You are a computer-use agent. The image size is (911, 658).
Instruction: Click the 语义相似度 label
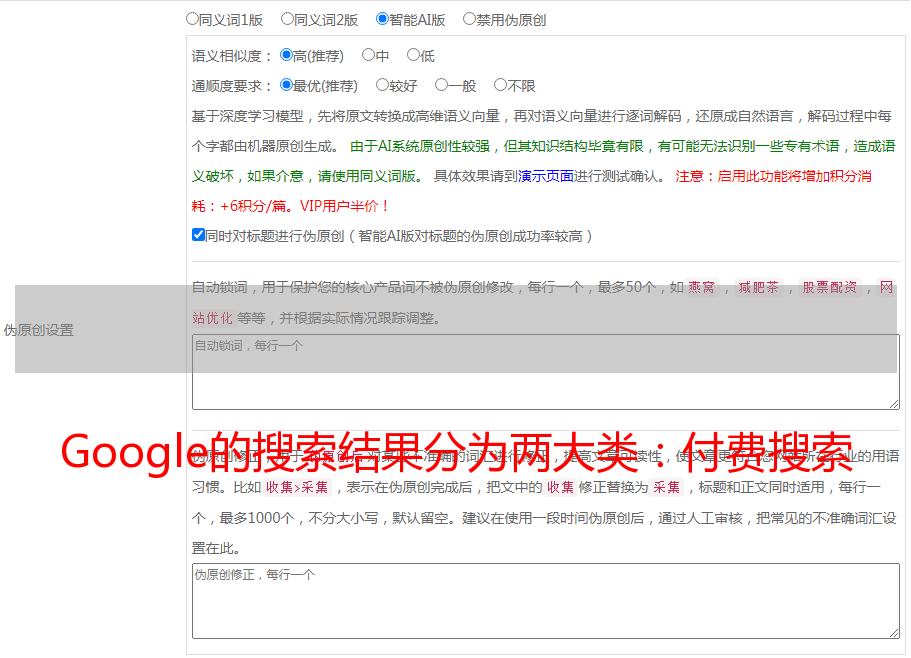[x=232, y=56]
